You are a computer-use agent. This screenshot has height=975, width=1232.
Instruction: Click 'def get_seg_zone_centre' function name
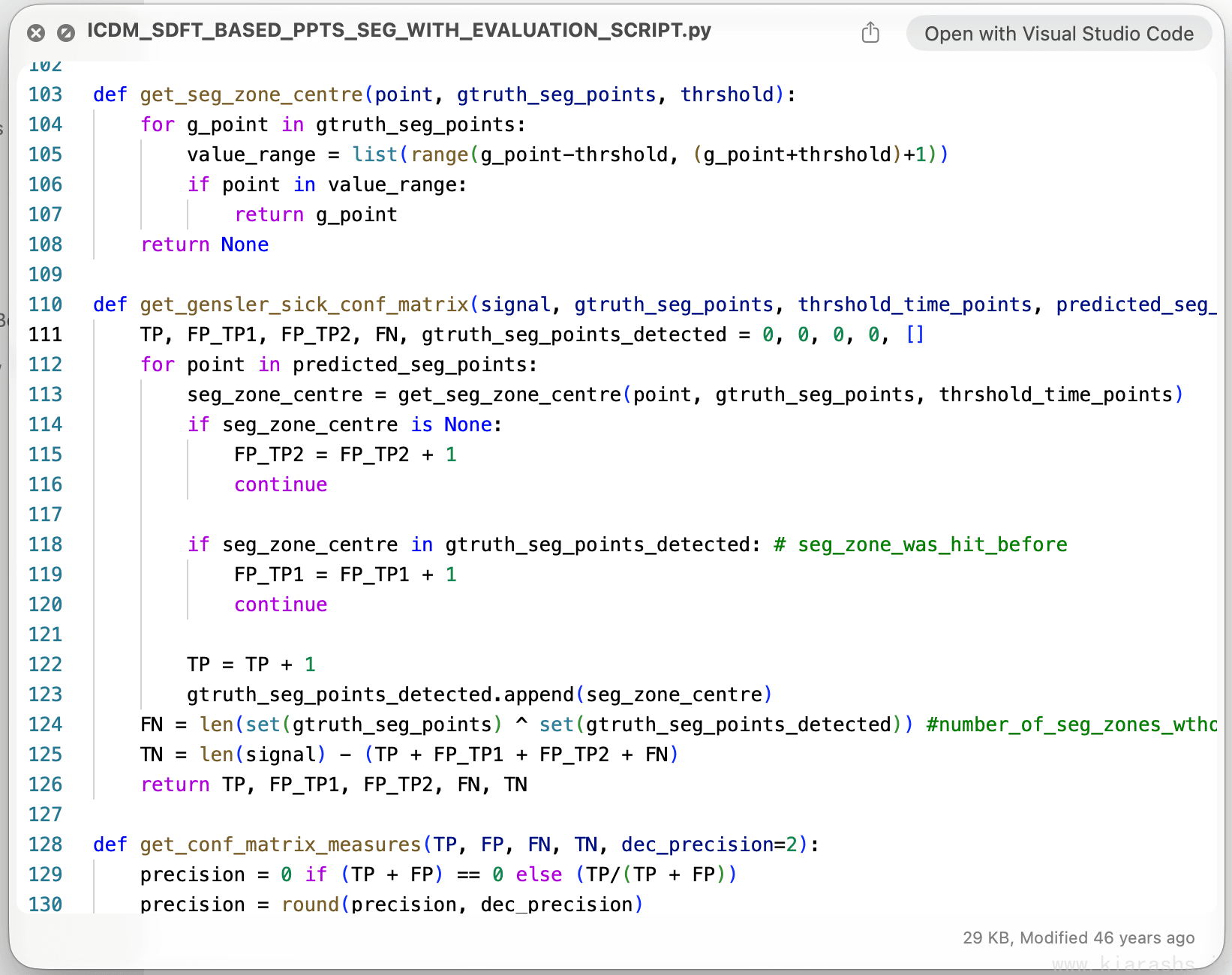coord(251,94)
